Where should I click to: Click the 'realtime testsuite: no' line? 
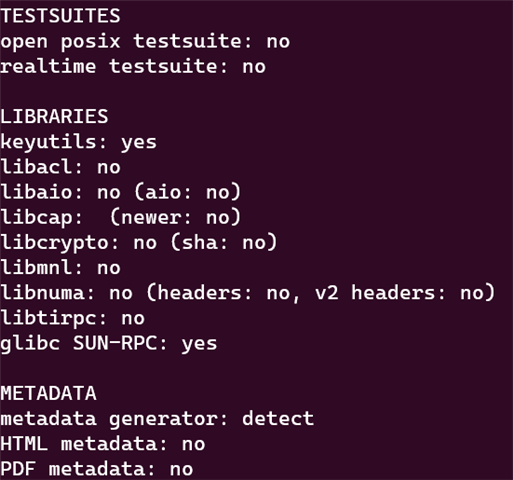pyautogui.click(x=133, y=66)
